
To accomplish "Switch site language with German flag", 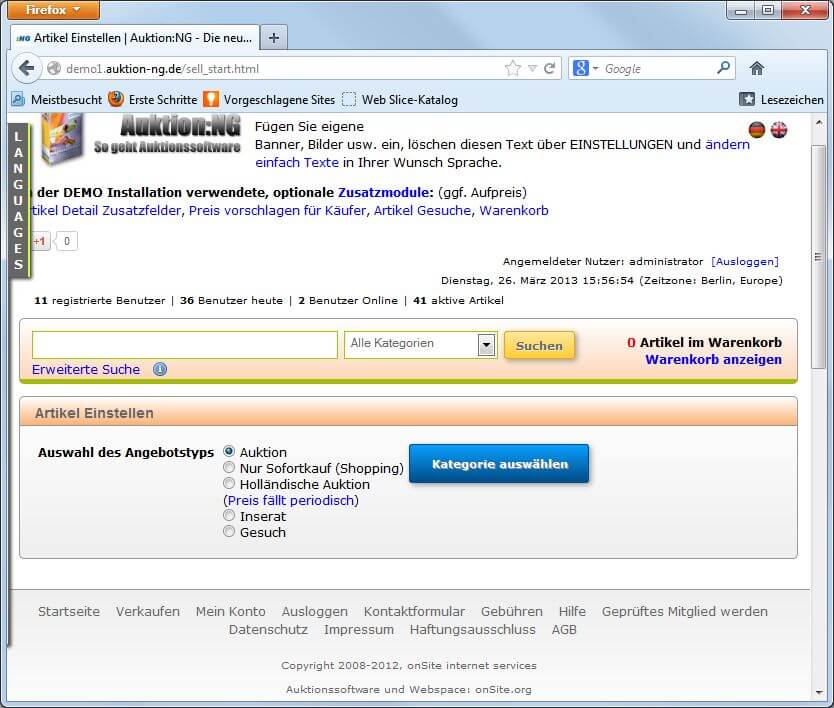I will coord(756,129).
